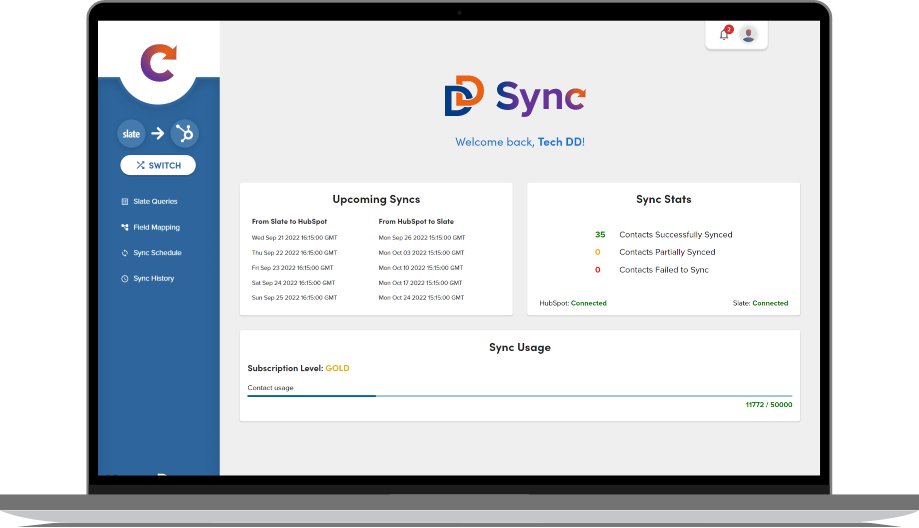Click From HubSpot to Slate column header
Viewport: 919px width, 528px height.
point(416,222)
